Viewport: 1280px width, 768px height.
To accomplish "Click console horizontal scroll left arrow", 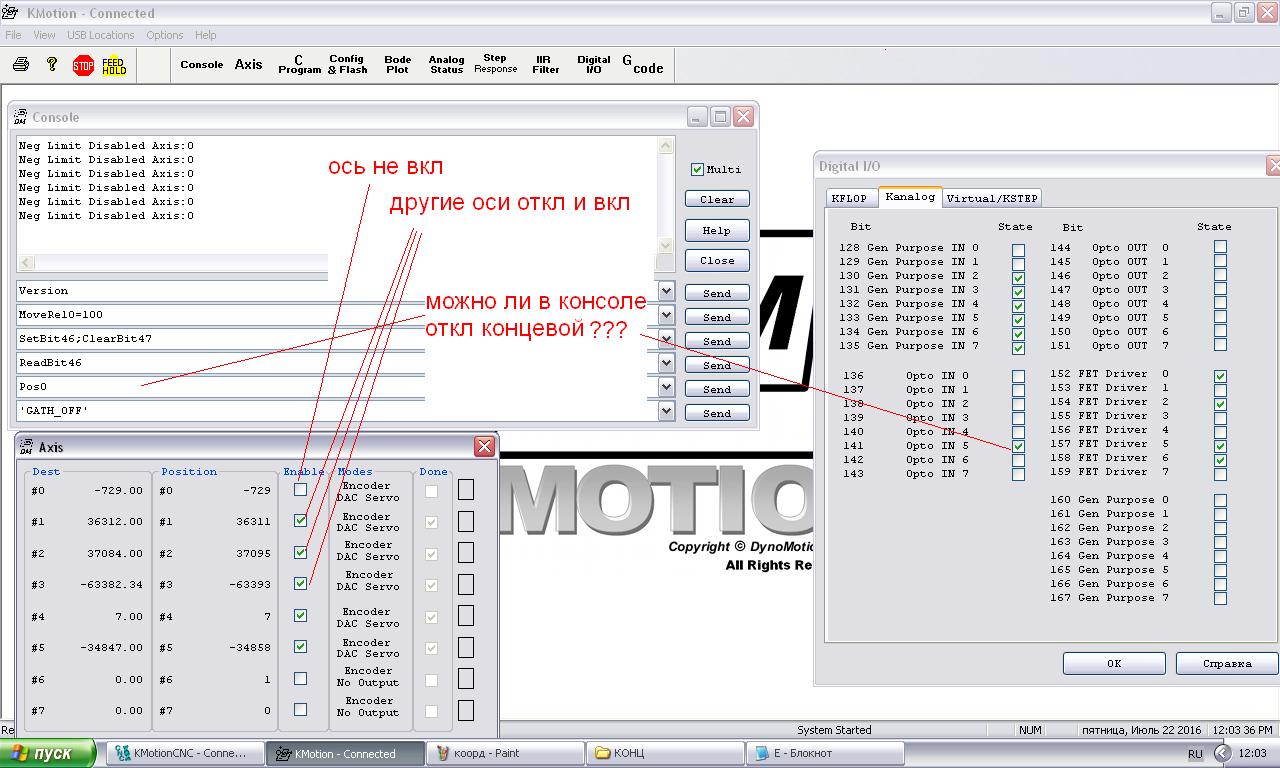I will [x=26, y=263].
